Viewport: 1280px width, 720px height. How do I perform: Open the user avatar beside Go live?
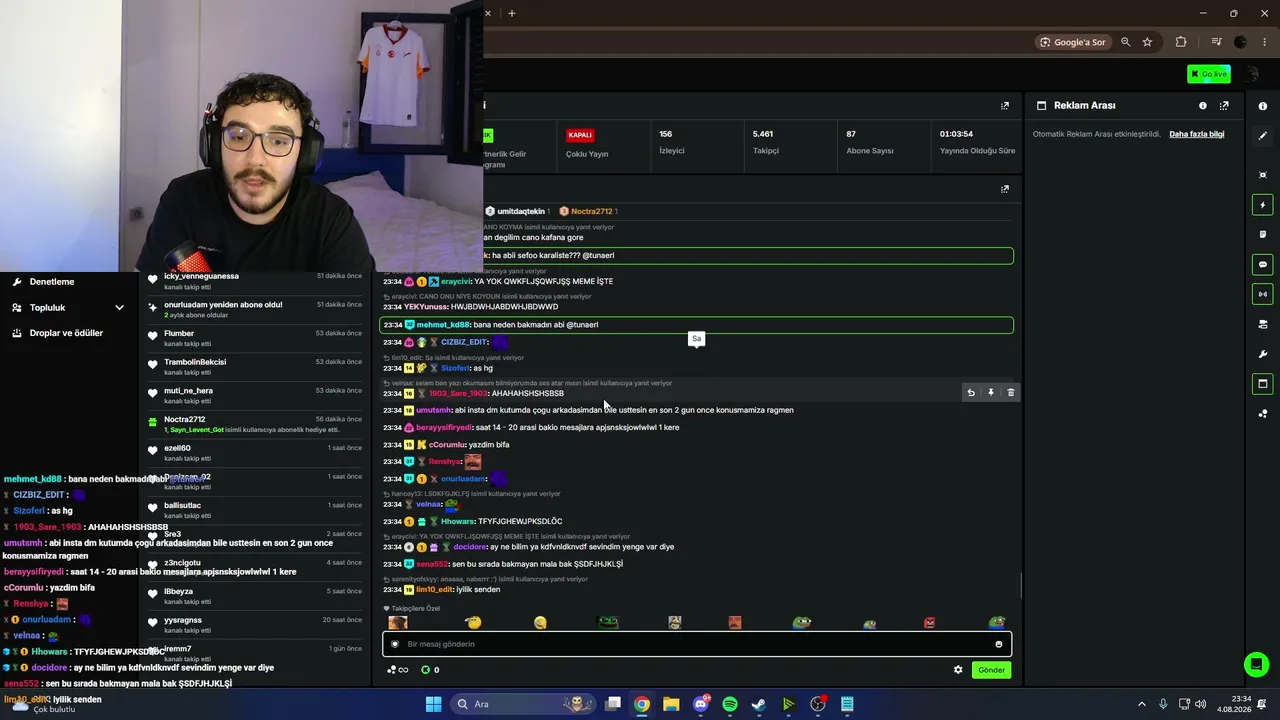pos(1251,74)
